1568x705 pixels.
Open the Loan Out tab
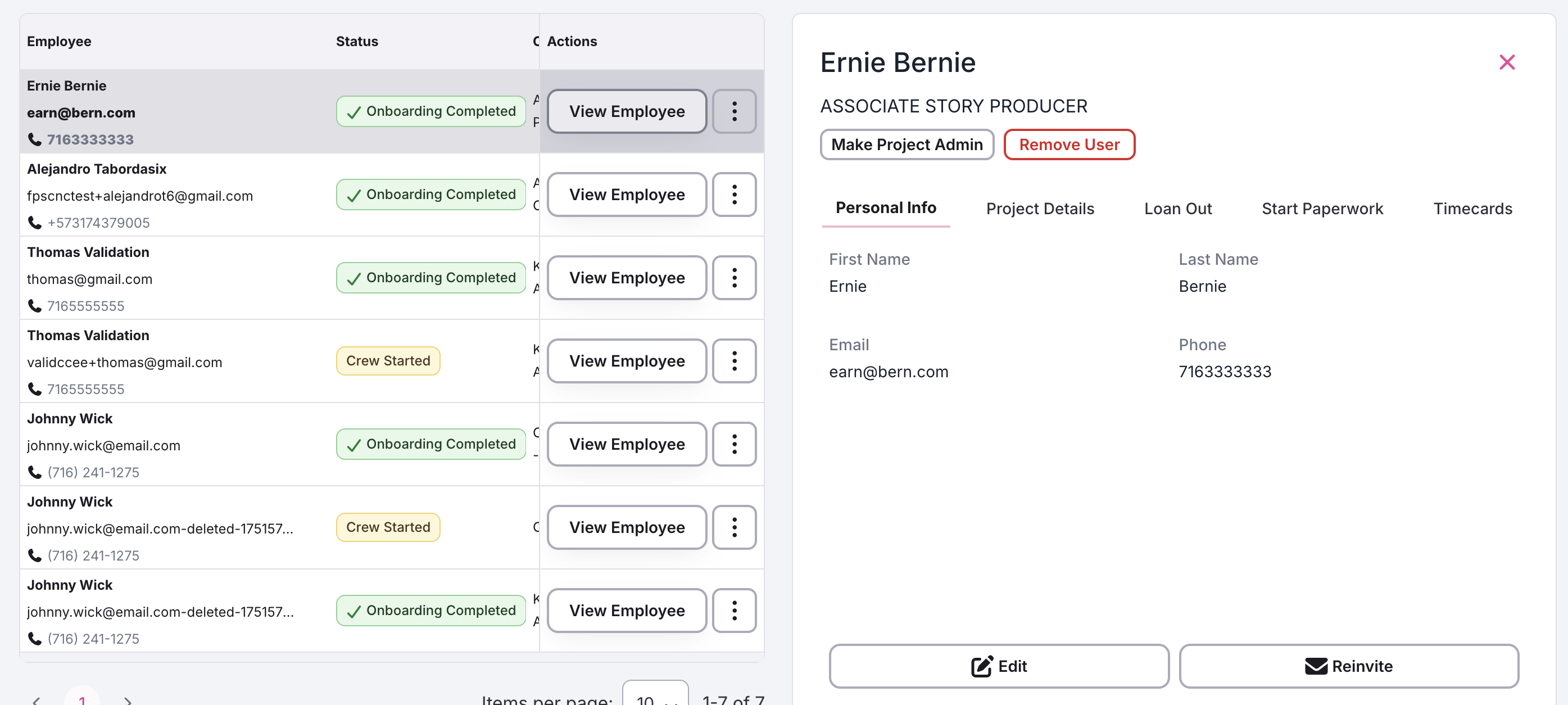tap(1178, 209)
